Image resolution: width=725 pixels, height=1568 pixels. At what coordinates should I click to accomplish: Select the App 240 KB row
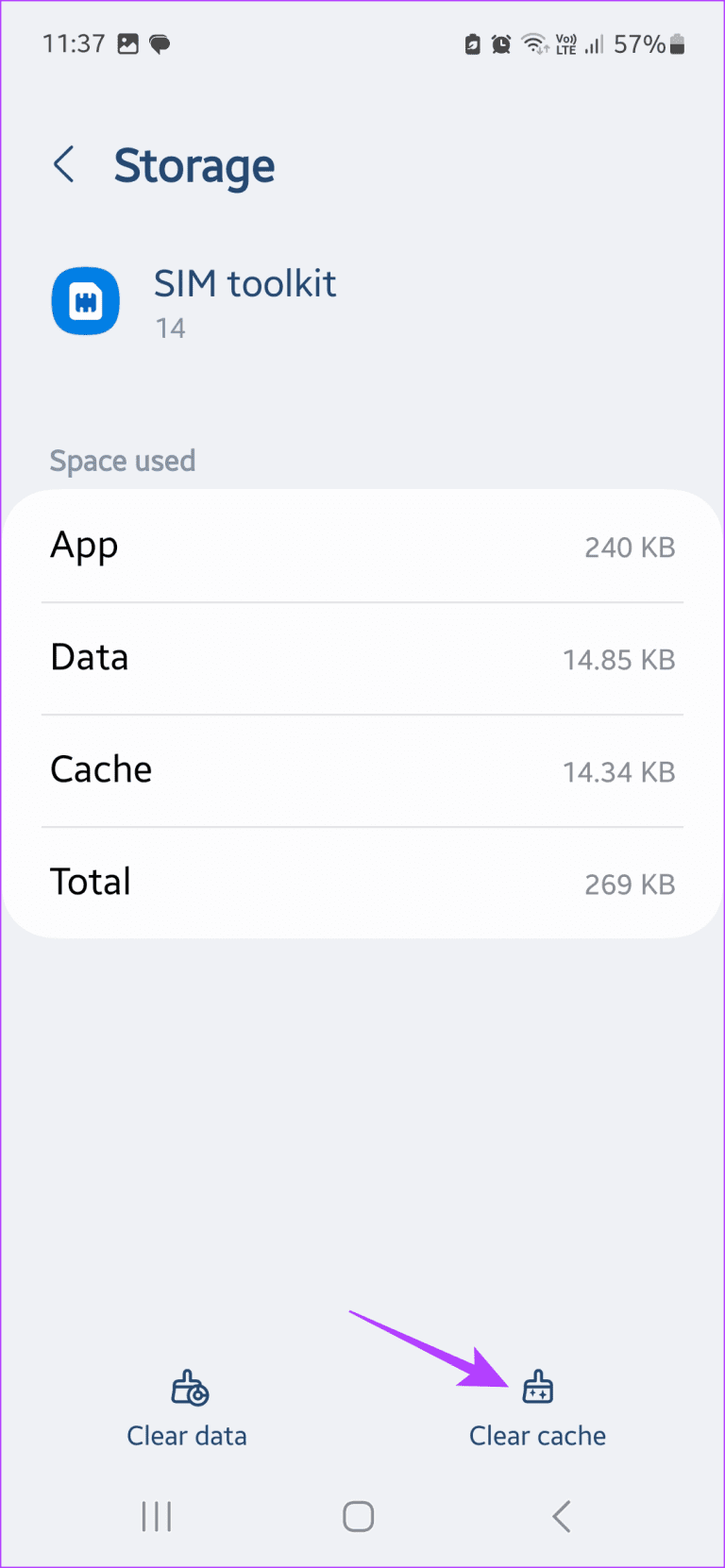click(x=362, y=547)
